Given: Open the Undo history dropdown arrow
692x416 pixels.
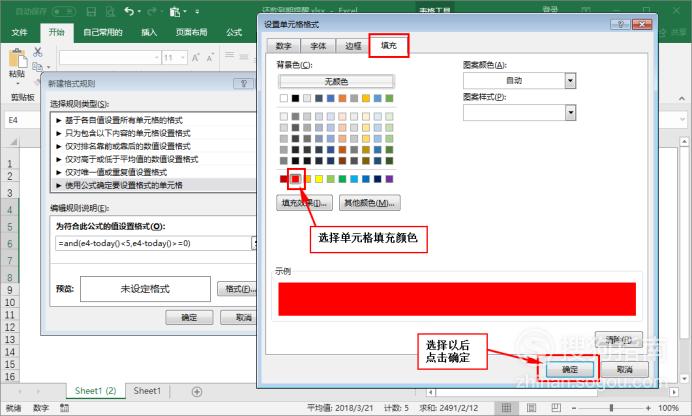Looking at the screenshot, I should [x=139, y=11].
